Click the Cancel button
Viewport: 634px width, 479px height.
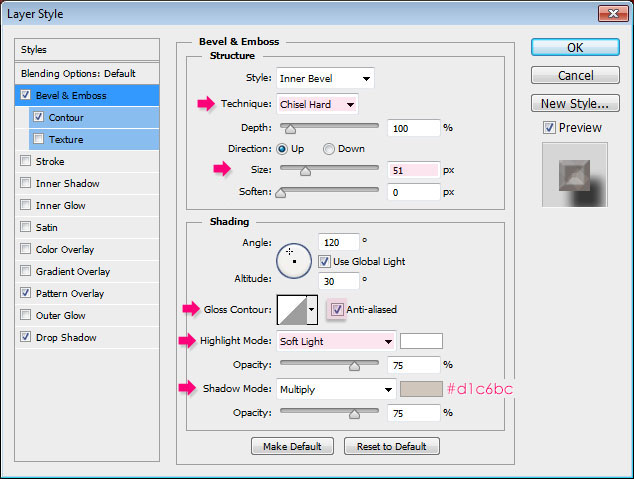pyautogui.click(x=575, y=75)
